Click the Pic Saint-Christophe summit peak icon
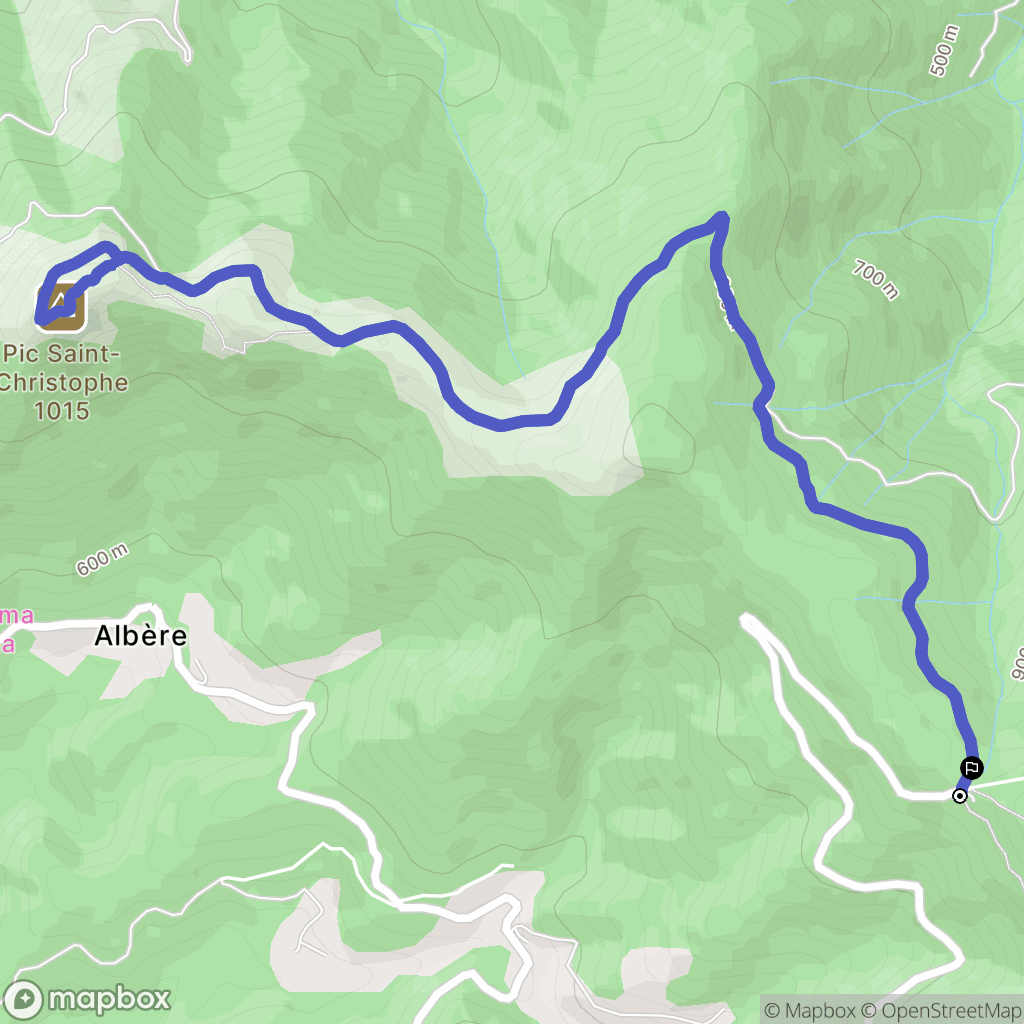The image size is (1024, 1024). pyautogui.click(x=63, y=307)
